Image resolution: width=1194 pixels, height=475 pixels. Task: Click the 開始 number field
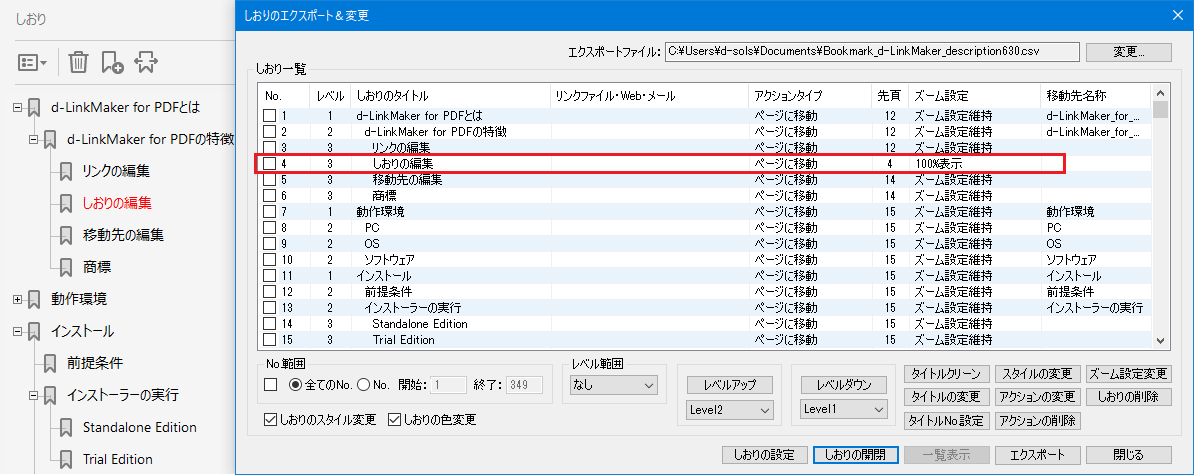coord(449,385)
